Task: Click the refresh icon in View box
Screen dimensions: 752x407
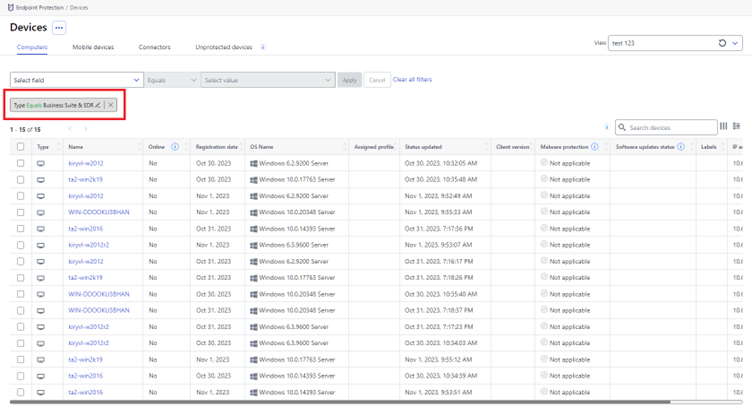Action: point(722,43)
